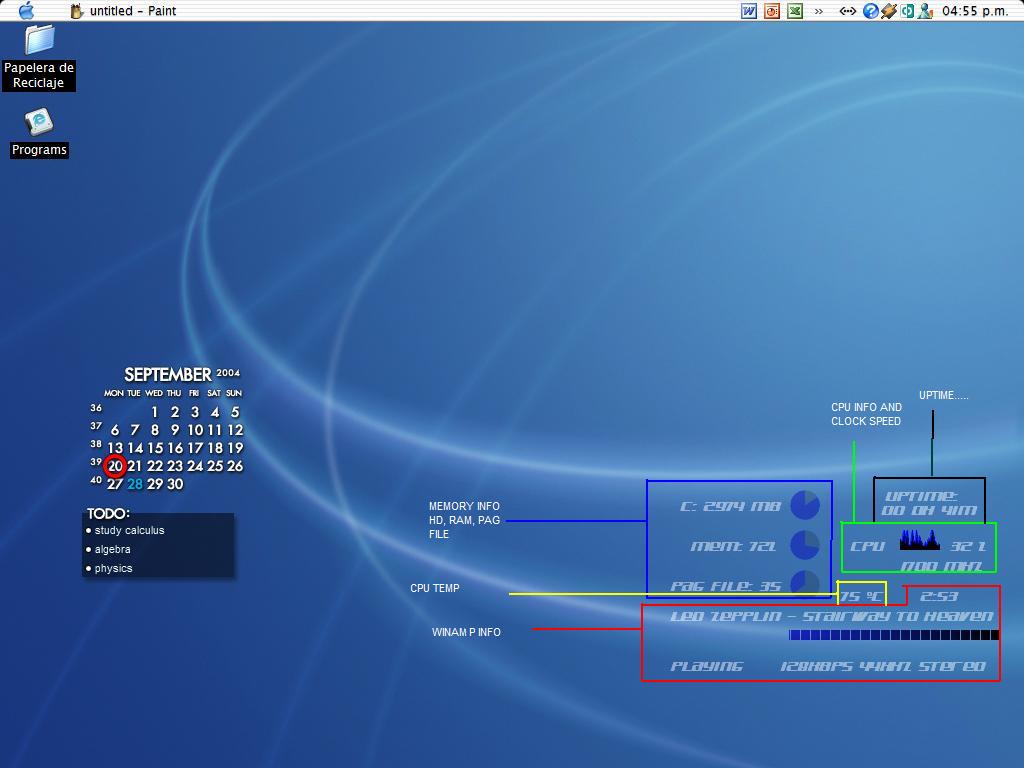
Task: Click the 04:55 p.m. clock
Action: tap(975, 11)
